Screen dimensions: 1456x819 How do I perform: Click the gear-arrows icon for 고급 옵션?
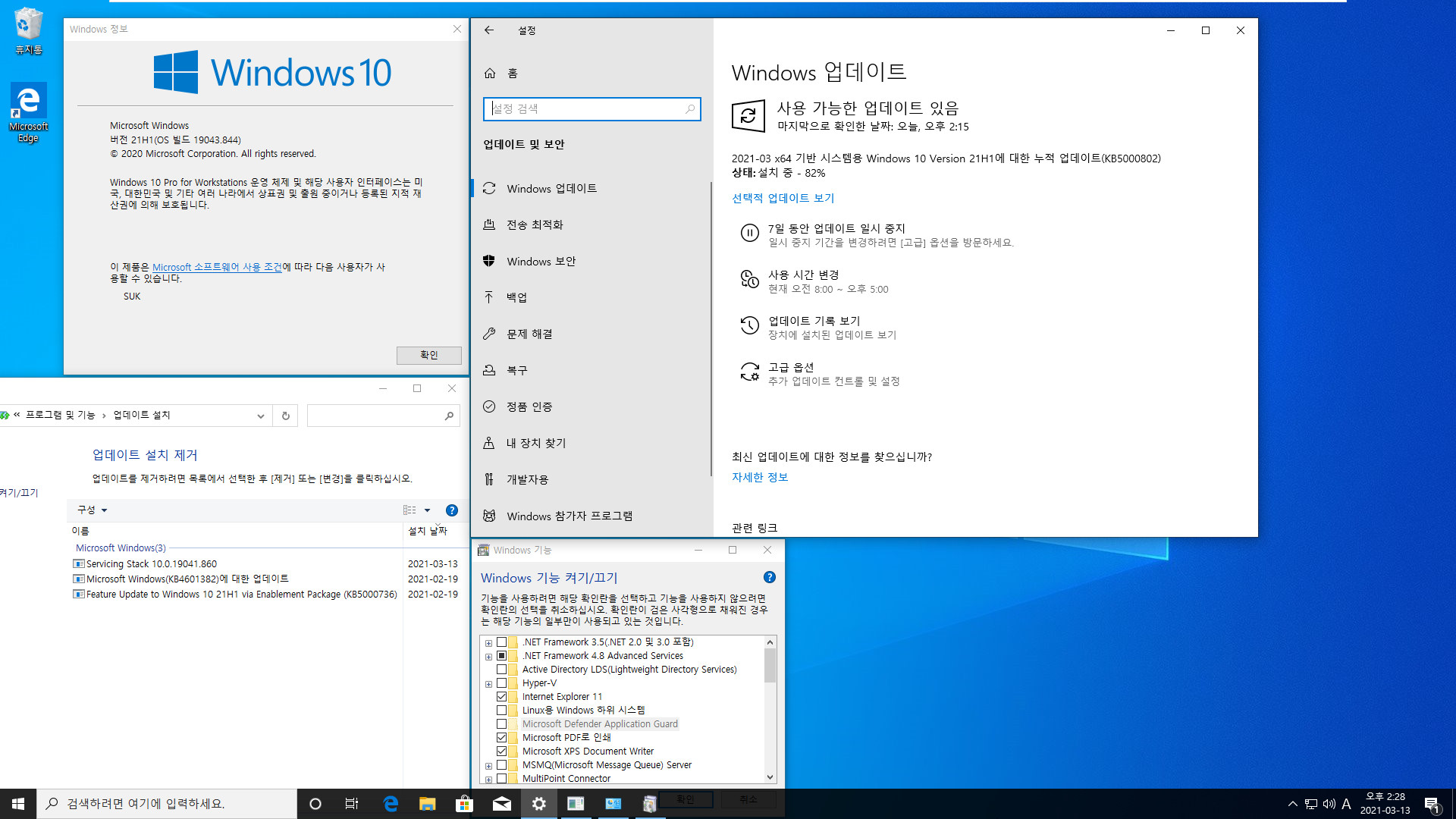pos(749,372)
